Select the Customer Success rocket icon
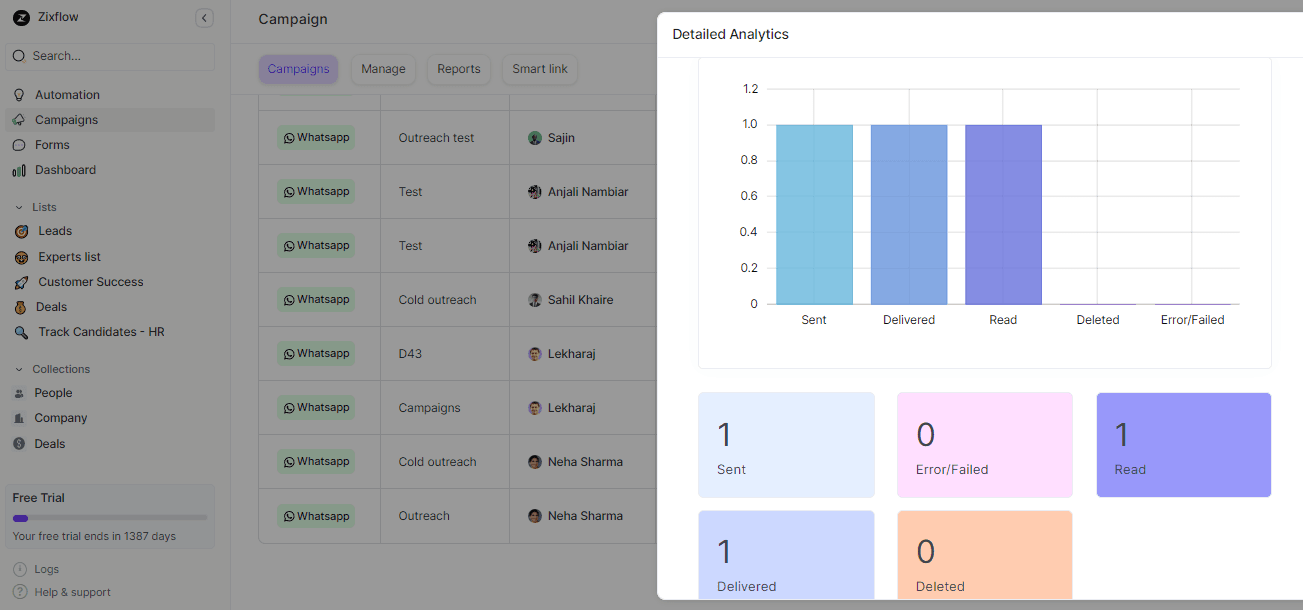The width and height of the screenshot is (1303, 610). [x=20, y=282]
